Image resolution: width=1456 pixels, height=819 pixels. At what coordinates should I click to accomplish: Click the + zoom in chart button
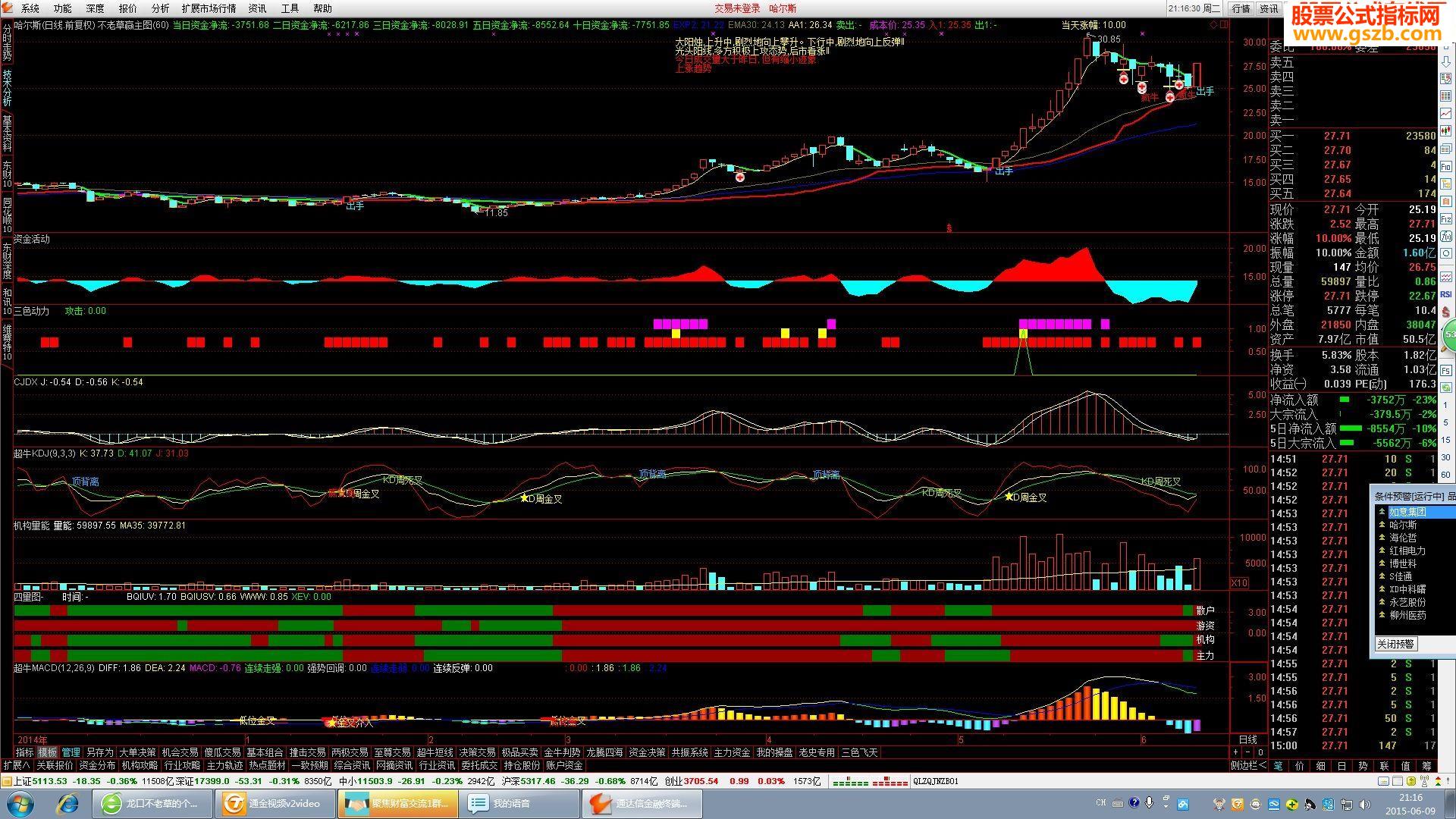coord(1236,752)
